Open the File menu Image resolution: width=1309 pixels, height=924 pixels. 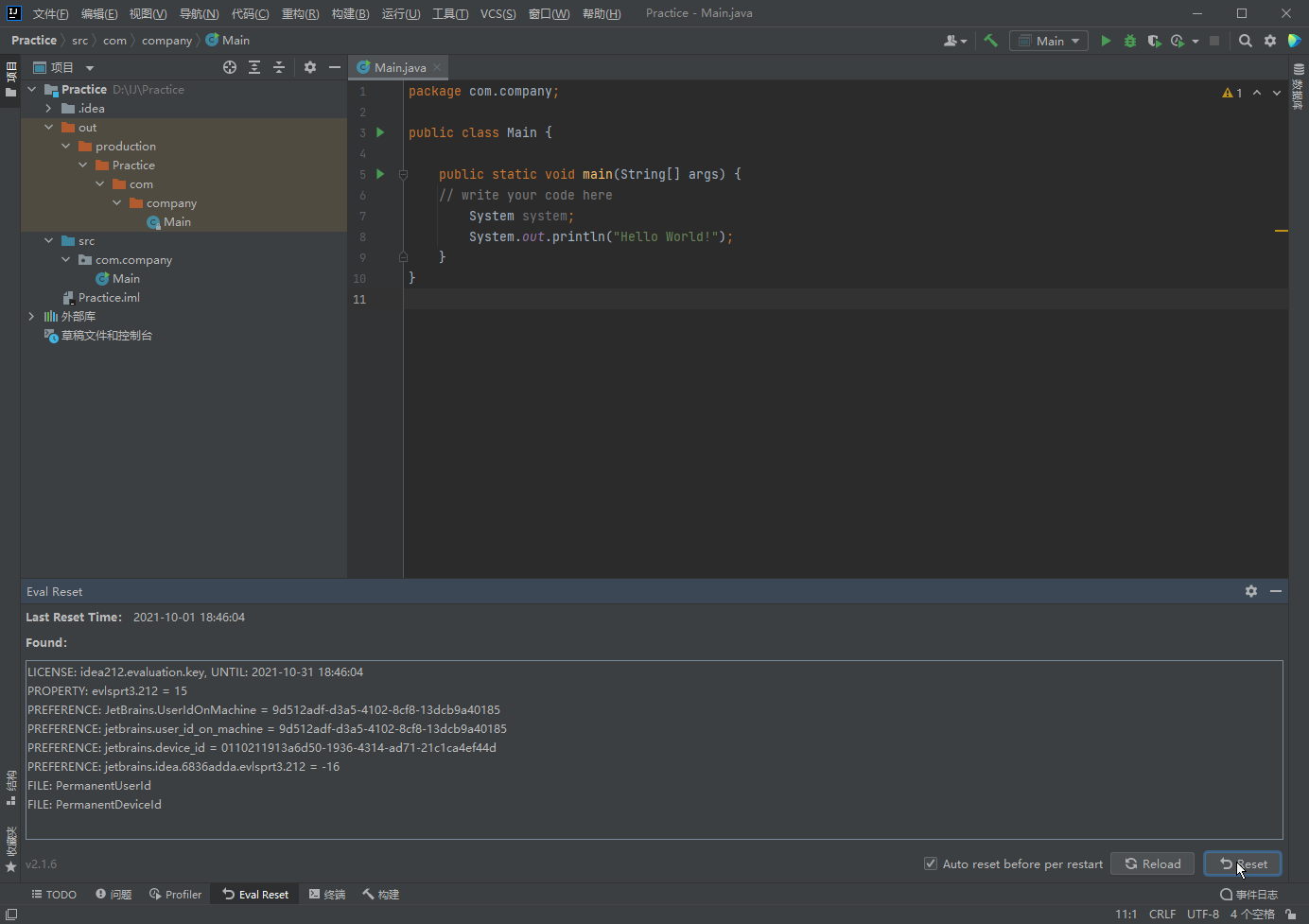click(x=50, y=13)
